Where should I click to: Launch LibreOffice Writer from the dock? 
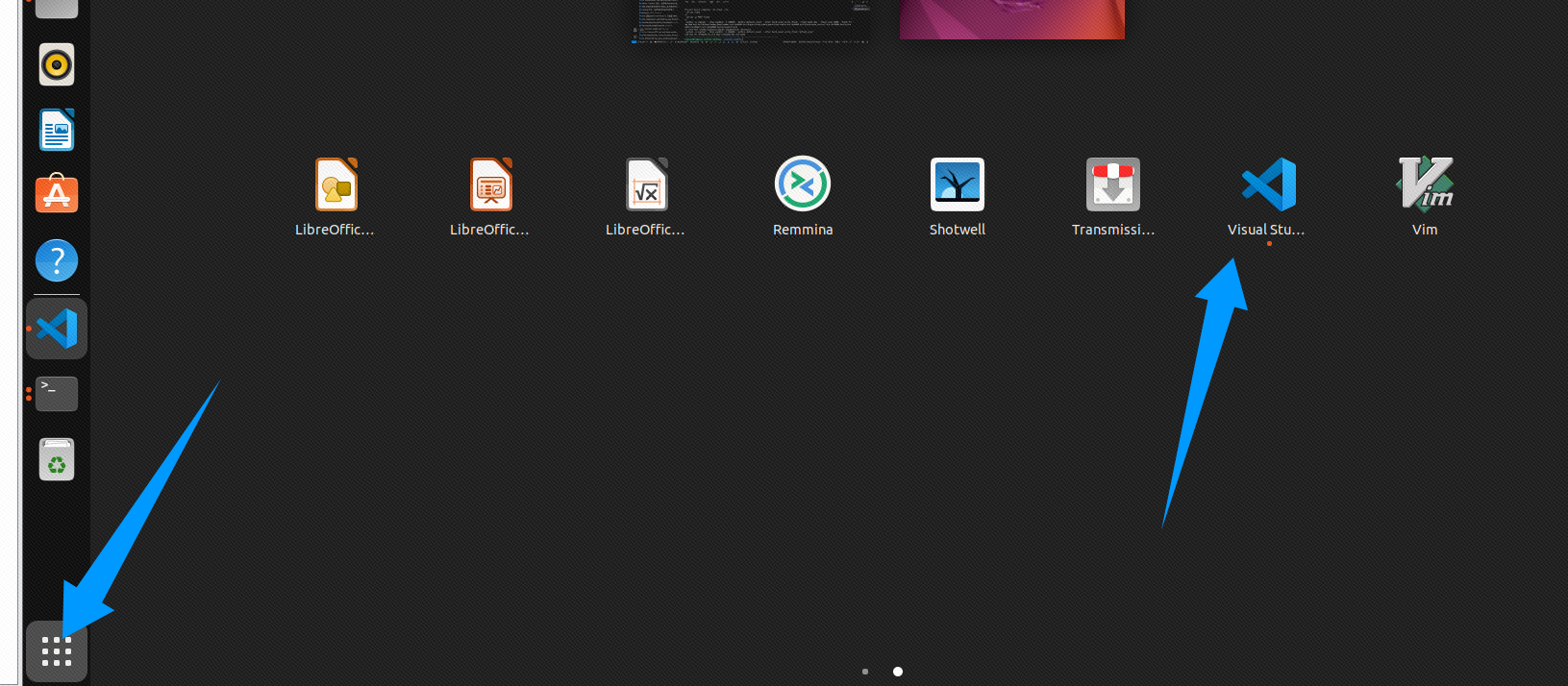click(57, 130)
